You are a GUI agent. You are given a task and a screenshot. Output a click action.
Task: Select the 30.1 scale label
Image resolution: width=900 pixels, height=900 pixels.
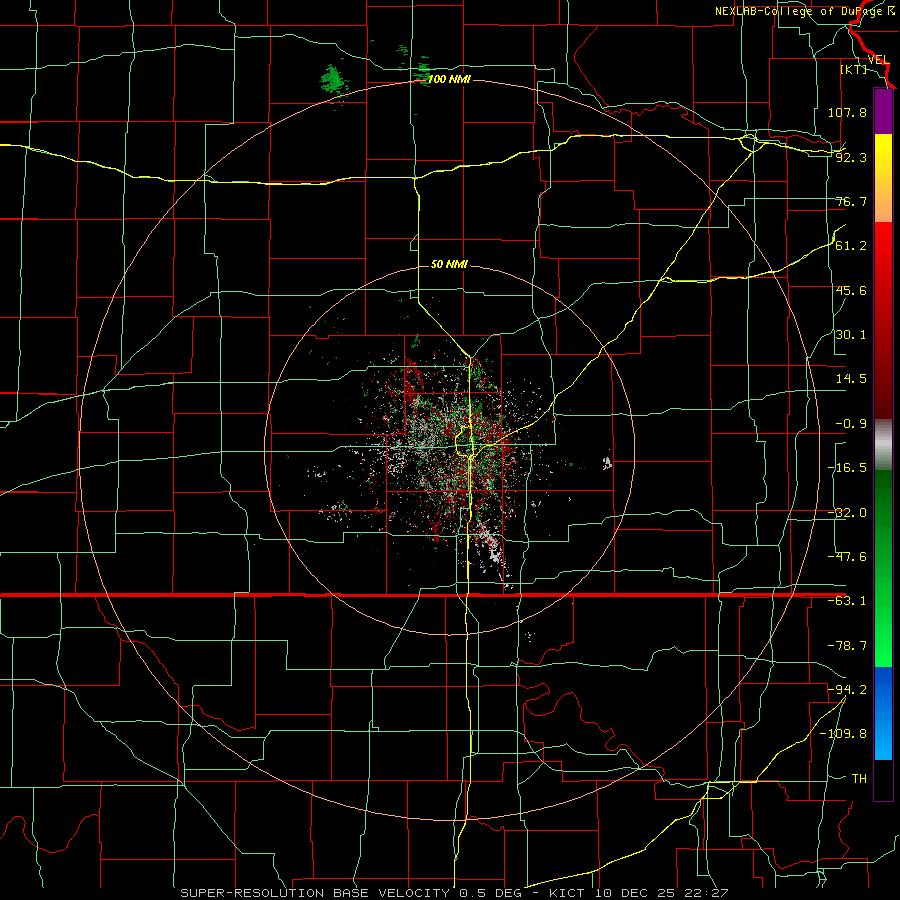pyautogui.click(x=851, y=335)
